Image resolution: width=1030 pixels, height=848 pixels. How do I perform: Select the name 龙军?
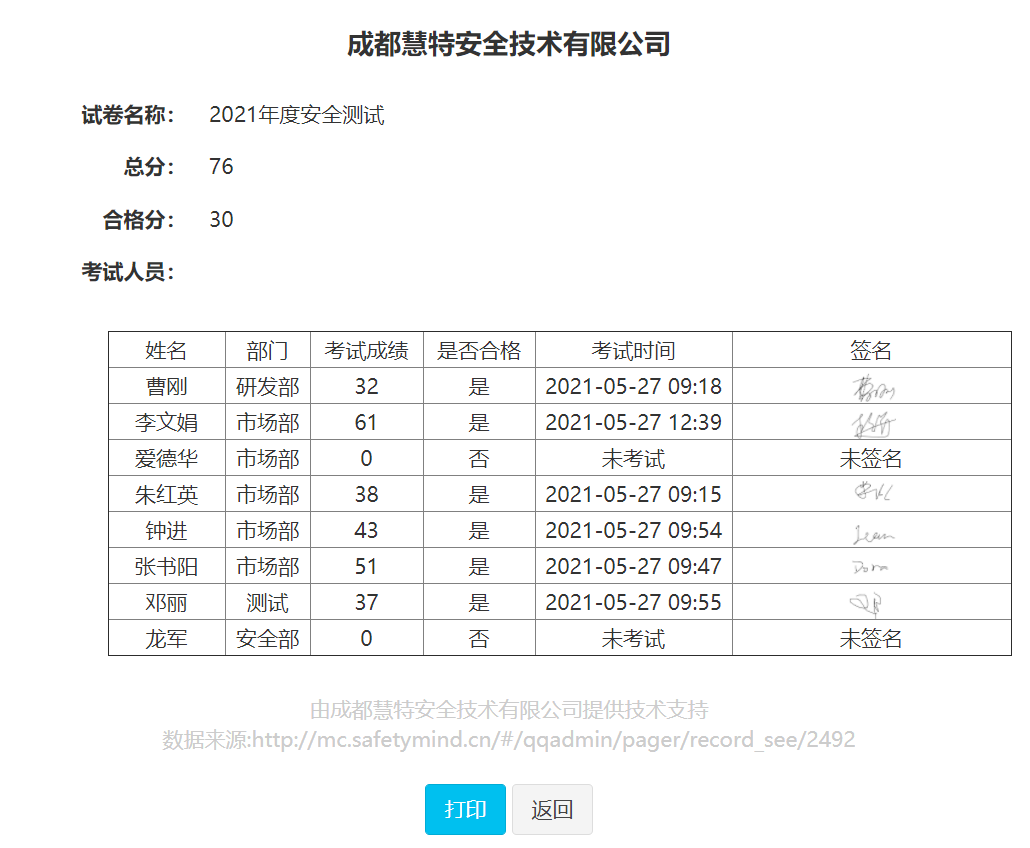166,638
